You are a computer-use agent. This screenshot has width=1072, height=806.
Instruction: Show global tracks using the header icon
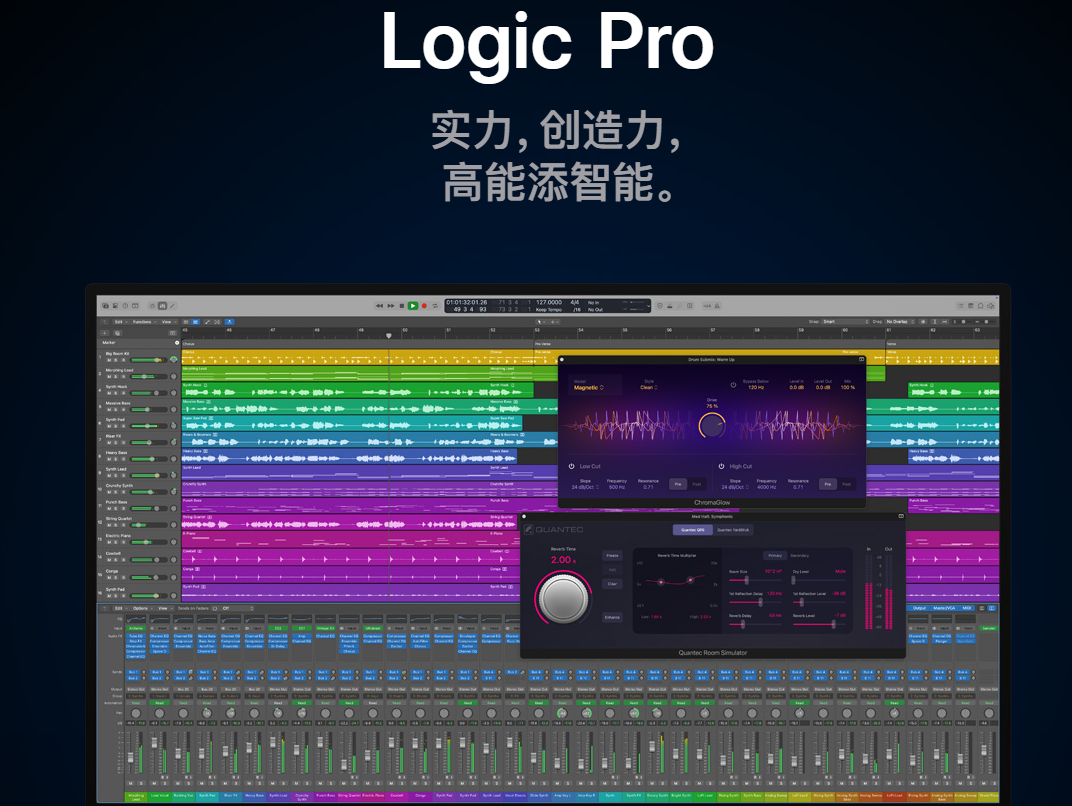tap(173, 333)
